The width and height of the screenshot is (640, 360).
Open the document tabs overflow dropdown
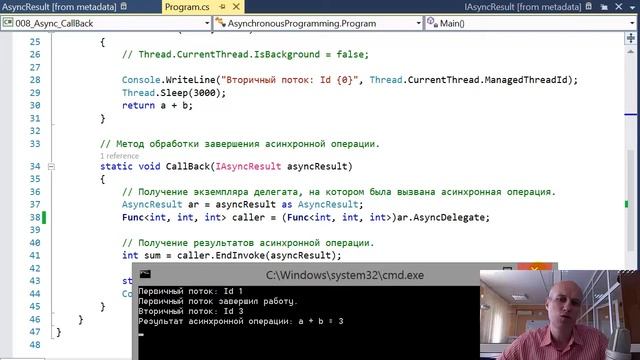click(x=632, y=7)
